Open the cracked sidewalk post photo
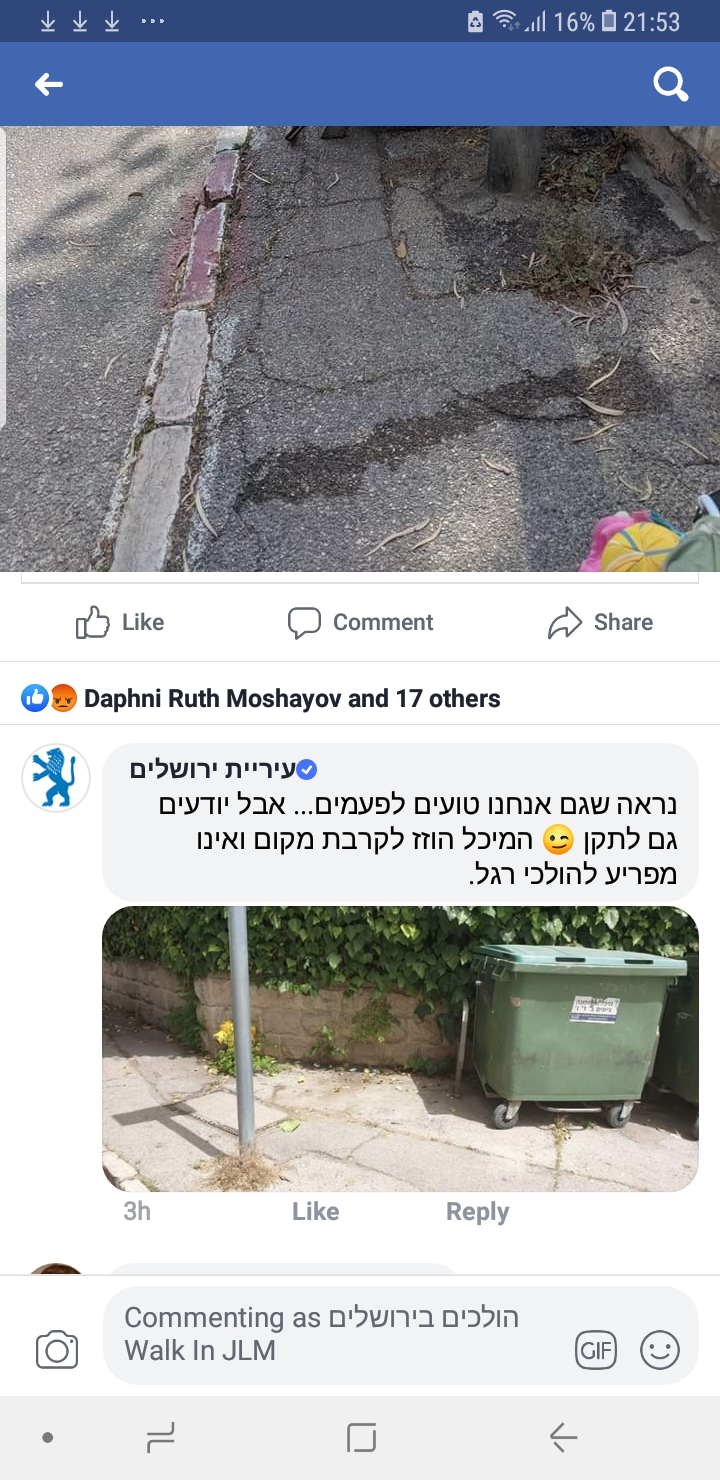The image size is (720, 1480). click(x=360, y=348)
